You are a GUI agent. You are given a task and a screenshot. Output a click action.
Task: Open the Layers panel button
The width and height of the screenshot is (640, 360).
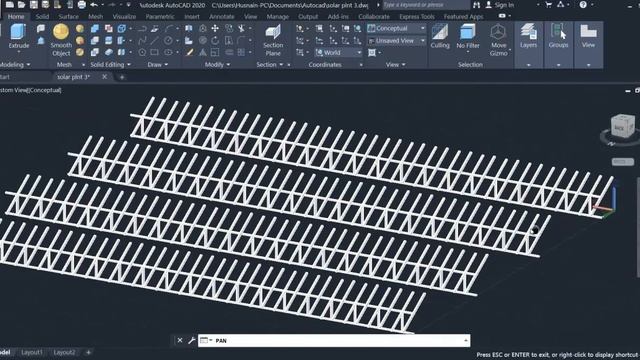[x=529, y=36]
